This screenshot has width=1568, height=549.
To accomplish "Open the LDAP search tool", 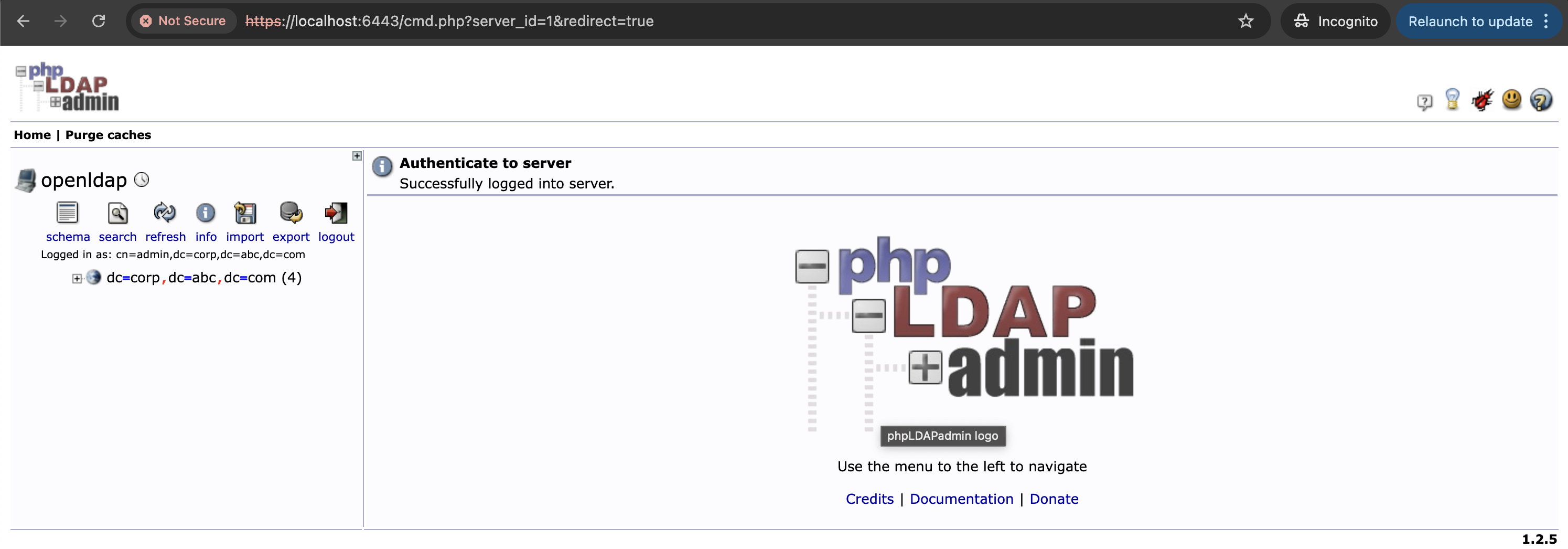I will point(117,213).
